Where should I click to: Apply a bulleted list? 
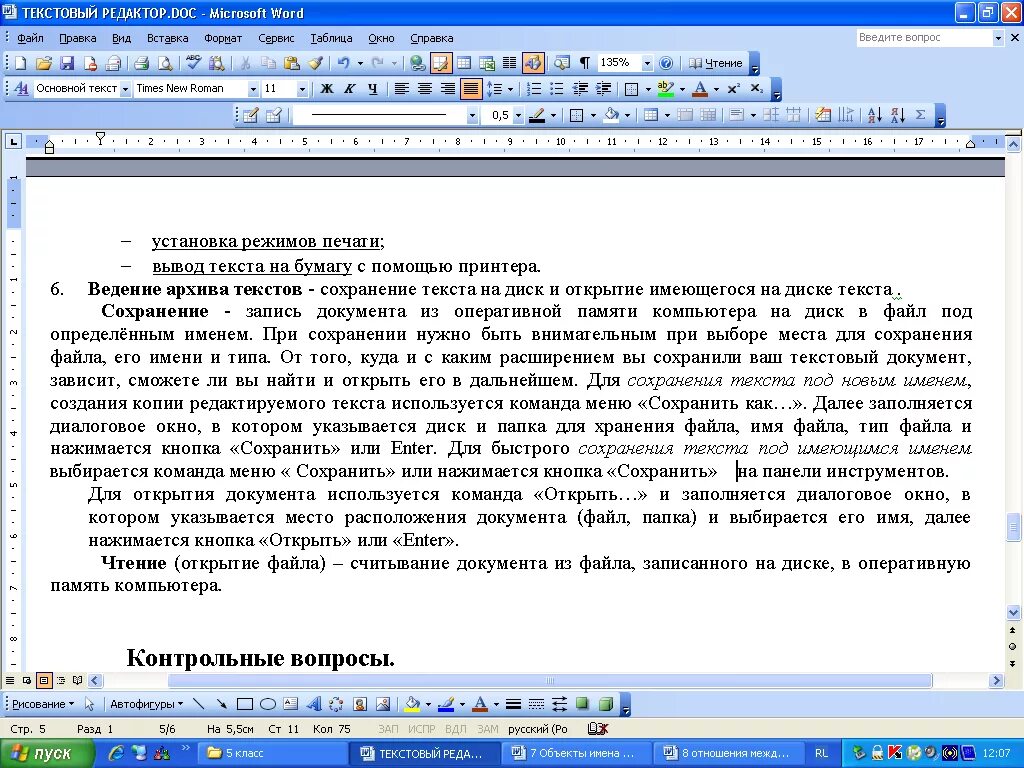tap(556, 89)
